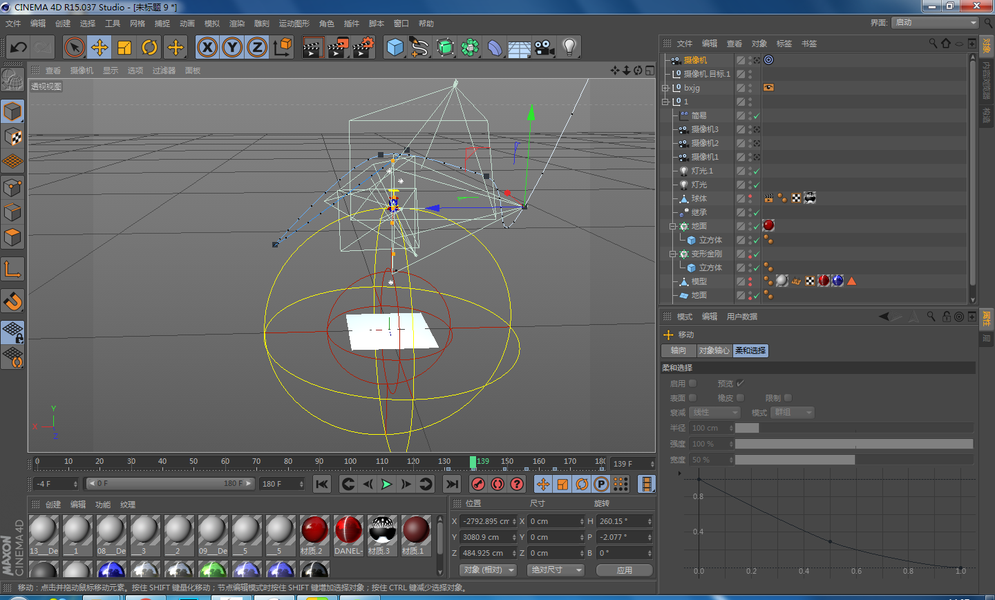Toggle the 预览 checkbox
The image size is (995, 600).
point(741,383)
